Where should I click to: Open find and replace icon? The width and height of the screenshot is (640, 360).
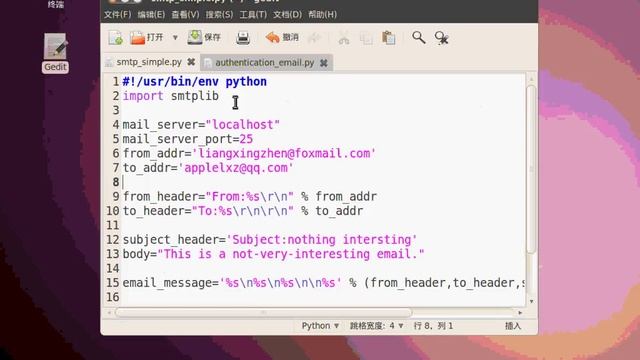click(442, 38)
